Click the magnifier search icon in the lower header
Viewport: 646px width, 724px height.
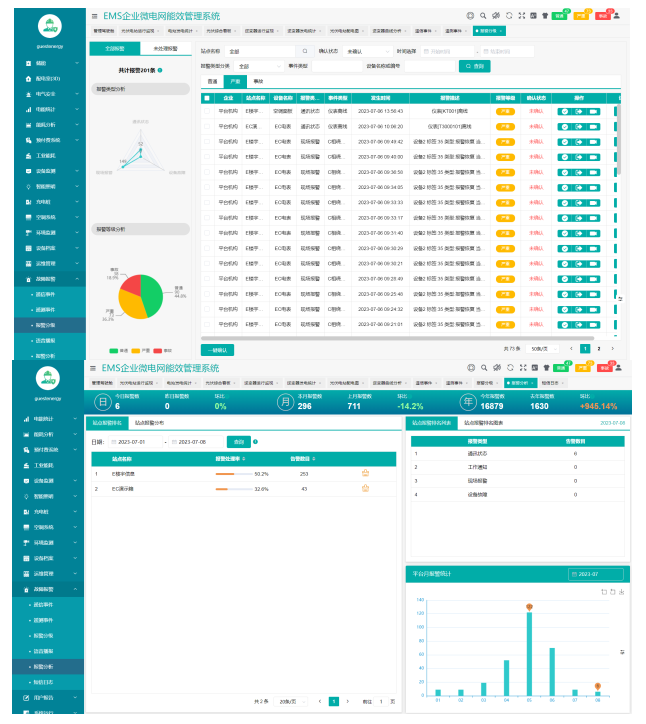point(483,367)
